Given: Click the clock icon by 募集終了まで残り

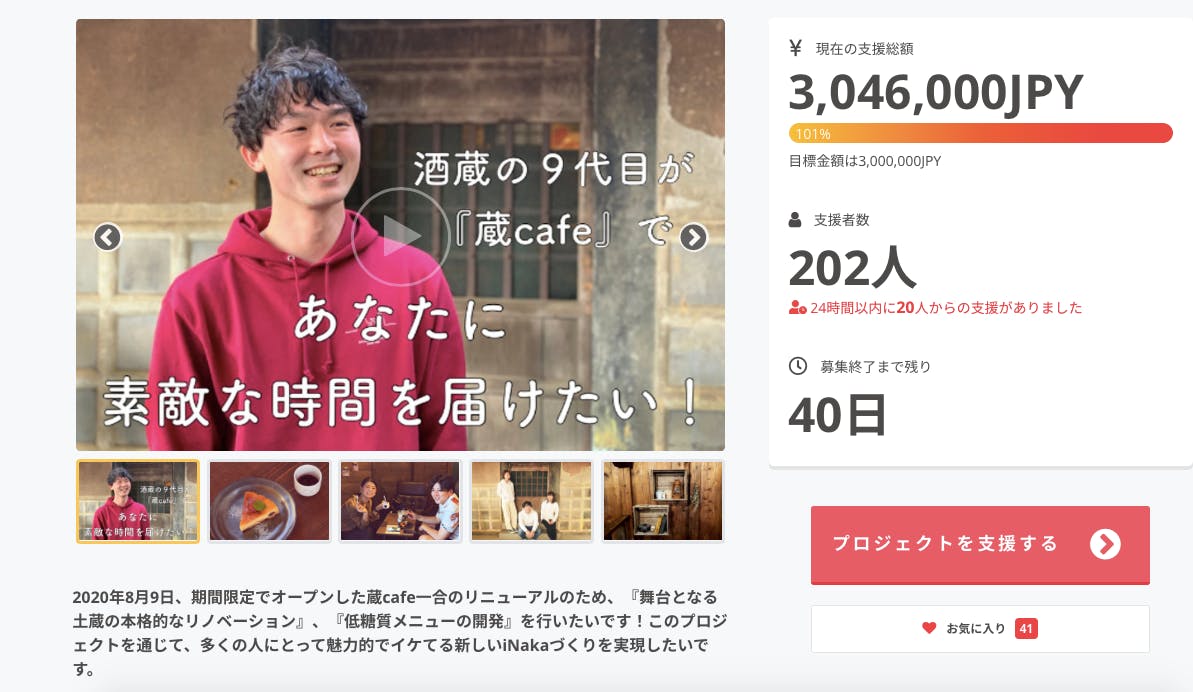Looking at the screenshot, I should 797,366.
